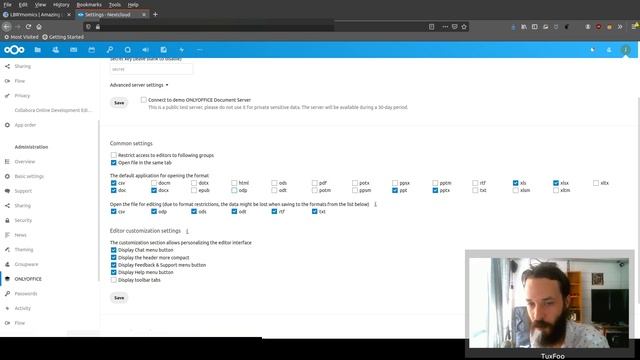This screenshot has height=360, width=640.
Task: Bookmark this page with star icon
Action: coord(464,27)
